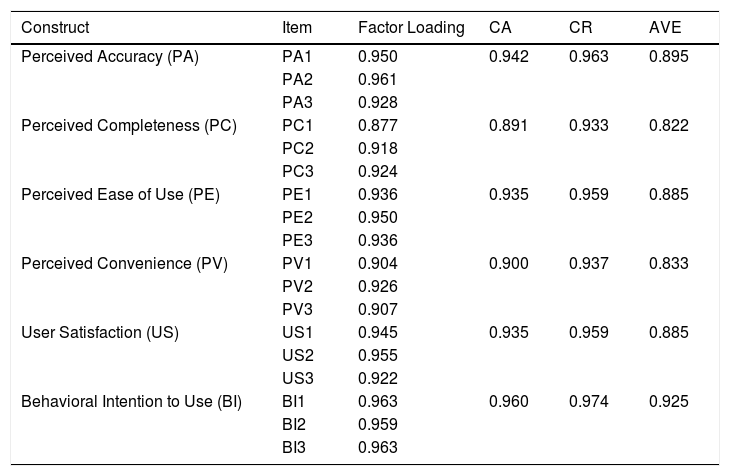Click the CR column header
The height and width of the screenshot is (476, 730).
pyautogui.click(x=580, y=28)
